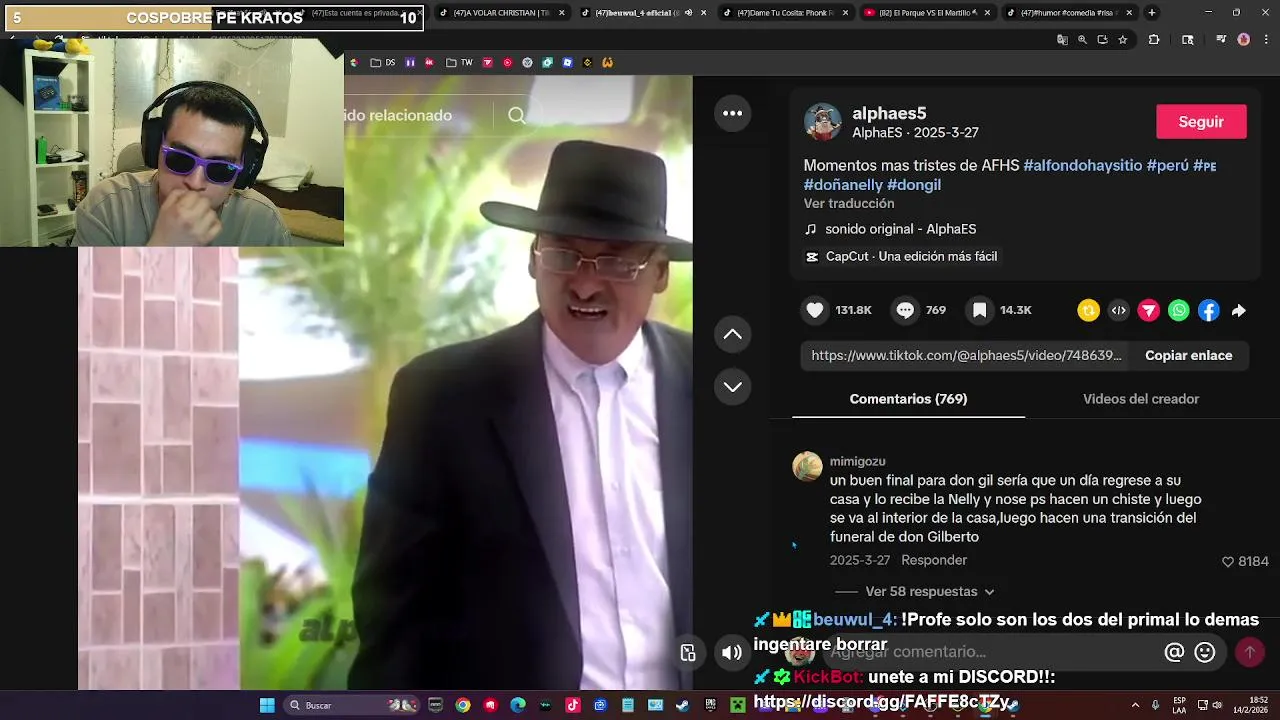Image resolution: width=1280 pixels, height=720 pixels.
Task: Reply to mimigozu's comment via Responder
Action: [934, 560]
